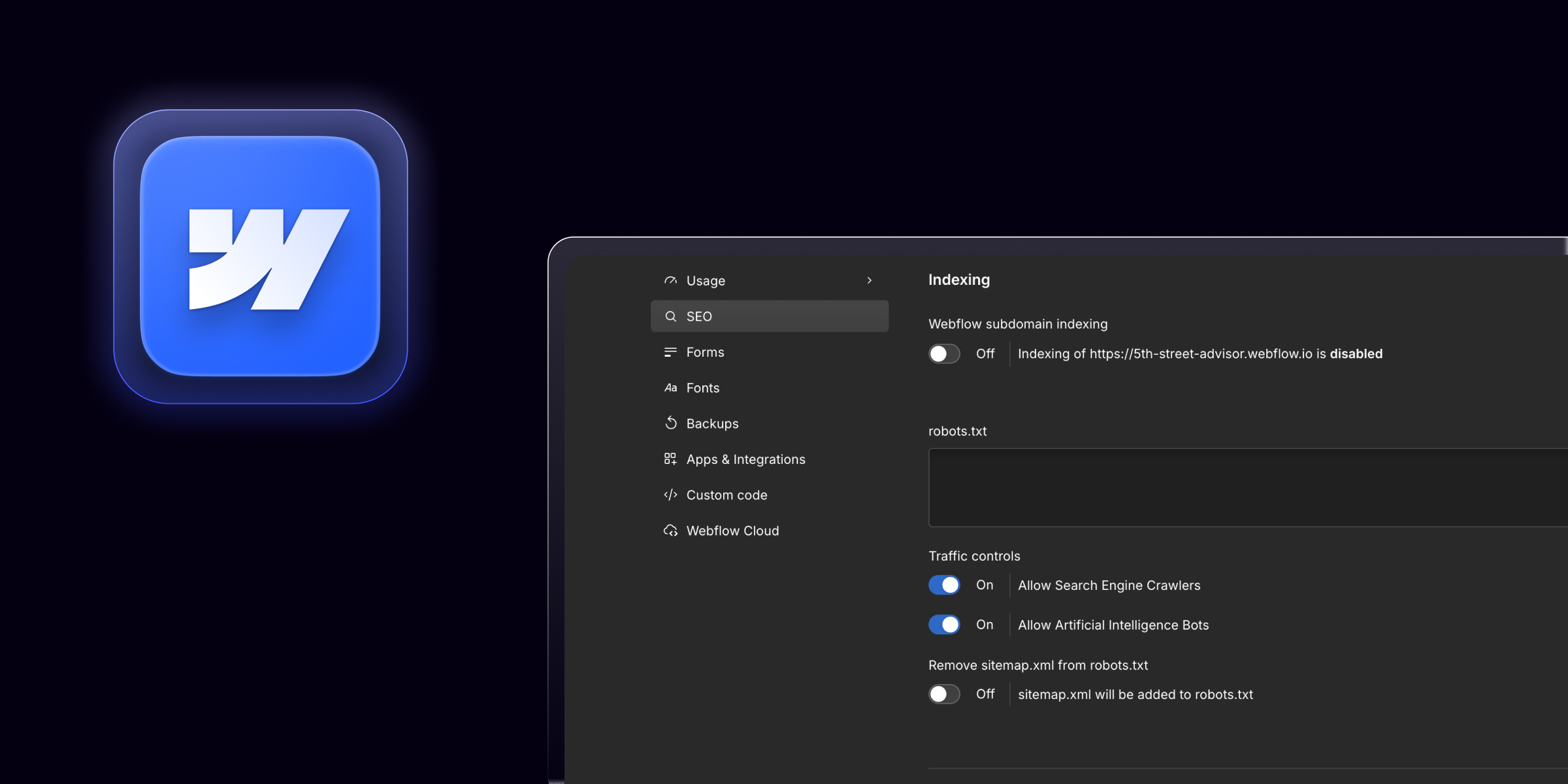This screenshot has height=784, width=1568.
Task: Click inside the robots.txt text box
Action: click(1248, 487)
